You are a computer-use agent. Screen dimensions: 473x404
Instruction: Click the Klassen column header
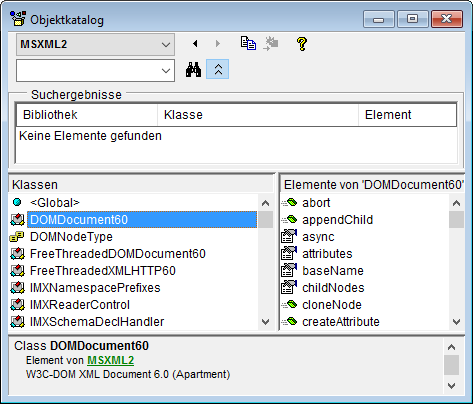coord(141,184)
